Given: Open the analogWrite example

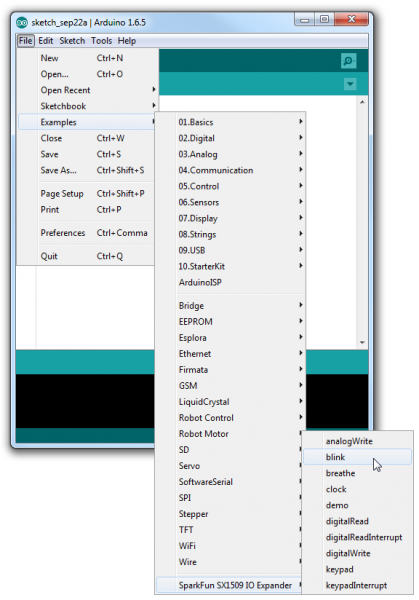Looking at the screenshot, I should pos(357,441).
